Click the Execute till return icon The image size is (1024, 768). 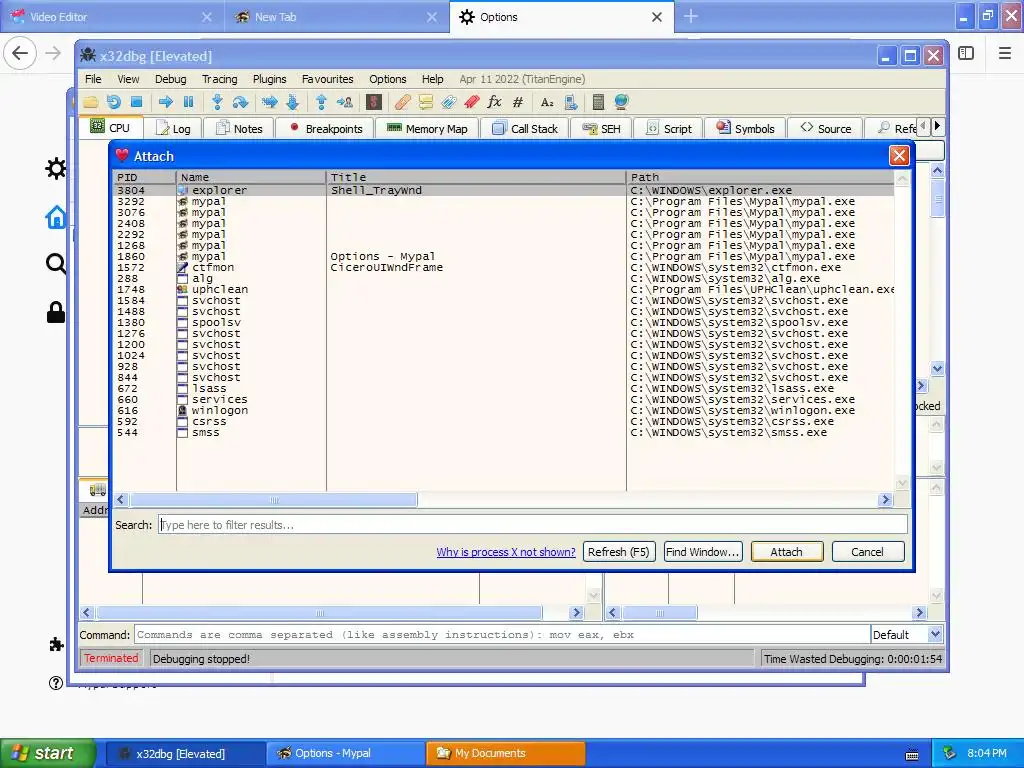pos(321,102)
